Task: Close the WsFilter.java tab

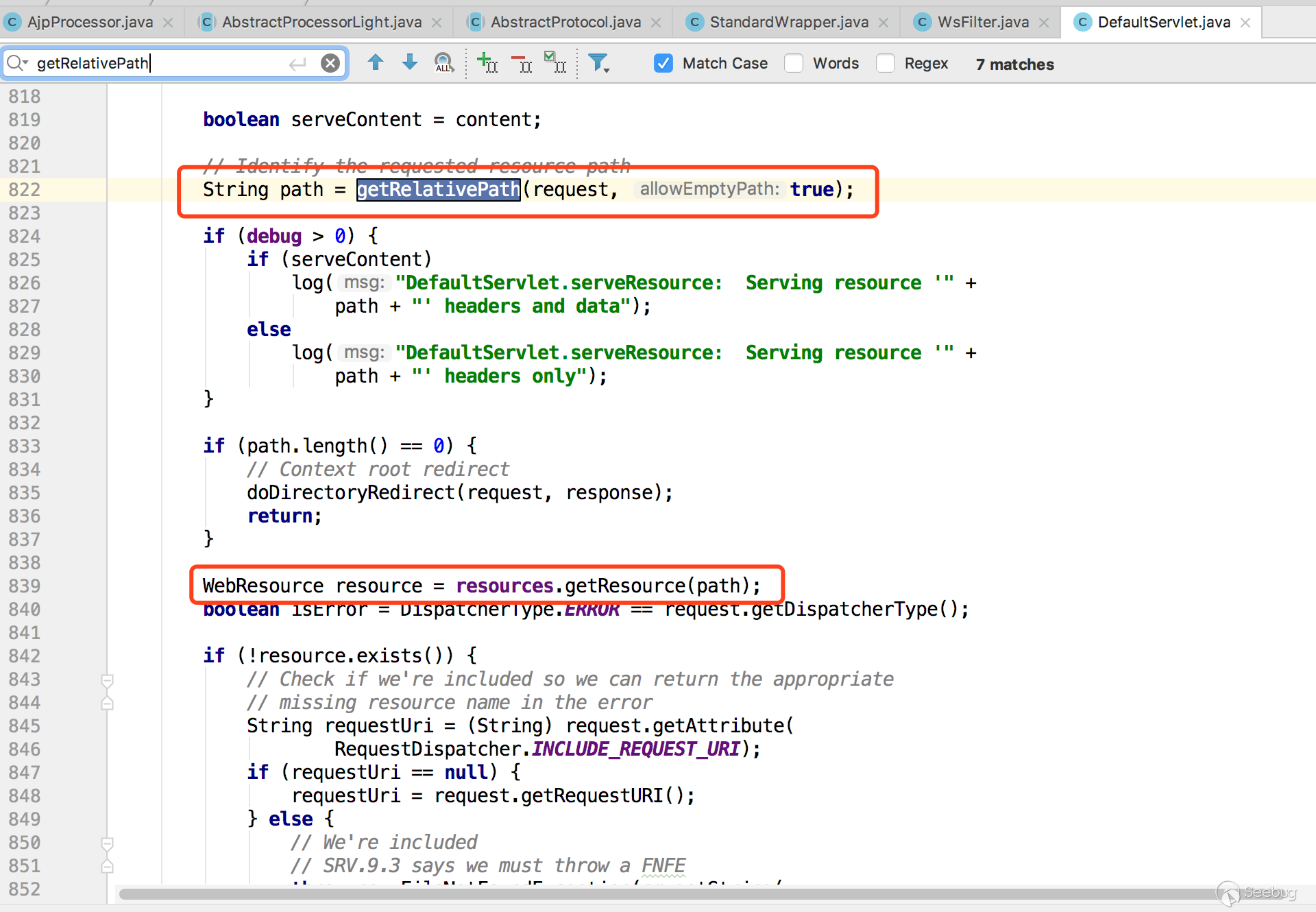Action: [1044, 23]
